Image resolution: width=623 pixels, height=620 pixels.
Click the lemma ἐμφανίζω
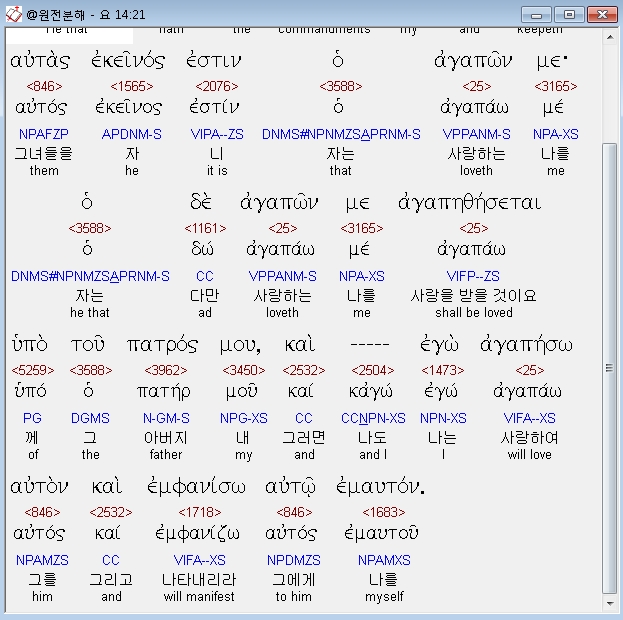tap(198, 534)
